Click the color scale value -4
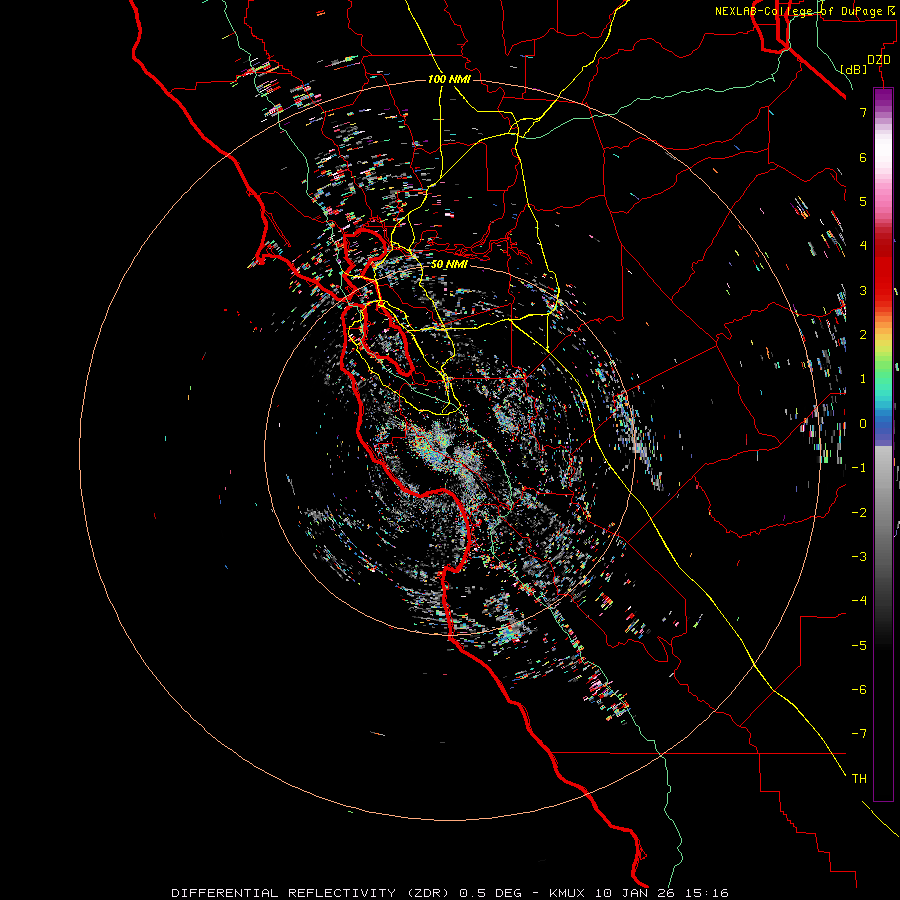This screenshot has width=900, height=900. tap(859, 601)
